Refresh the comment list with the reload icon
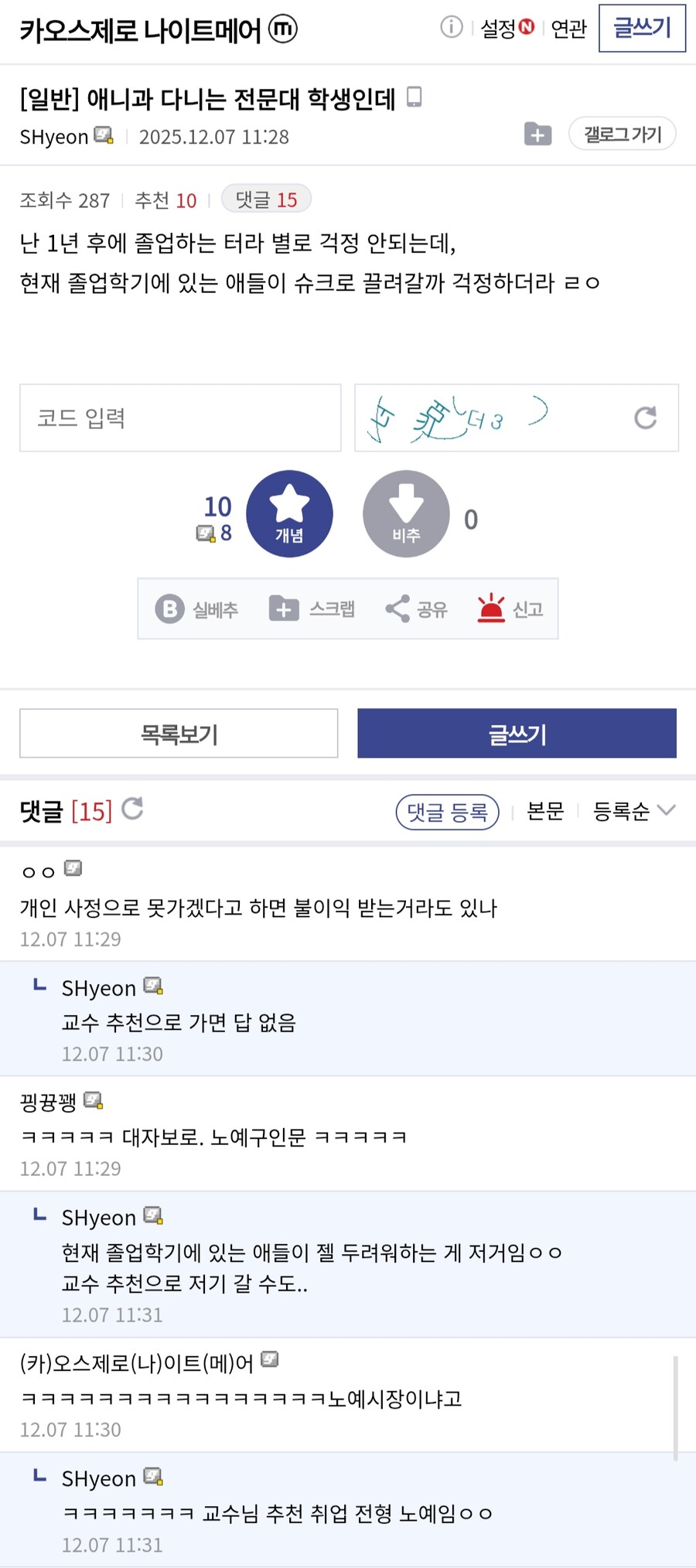This screenshot has height=1568, width=696. [x=133, y=810]
